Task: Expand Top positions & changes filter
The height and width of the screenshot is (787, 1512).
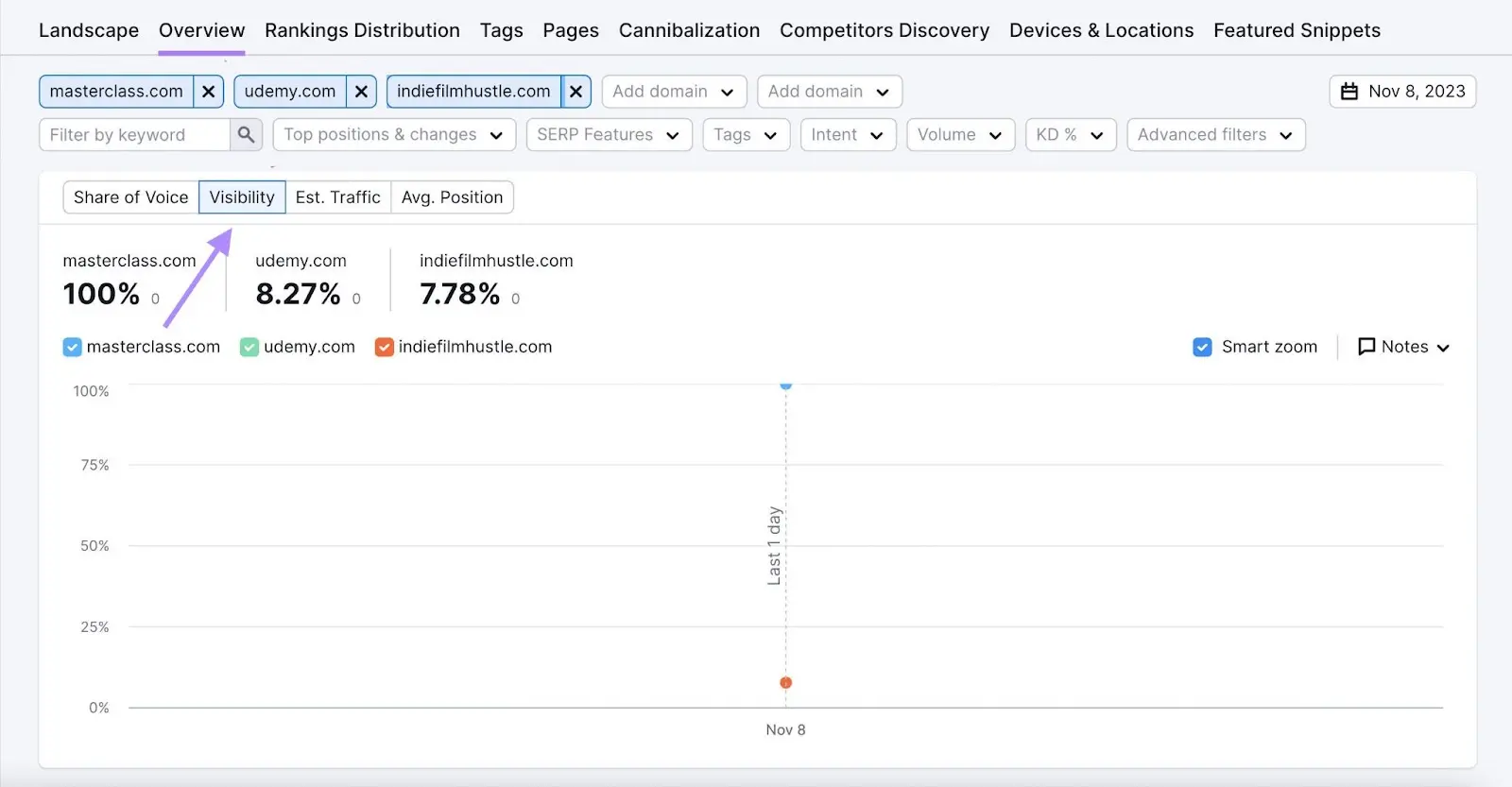Action: tap(394, 134)
